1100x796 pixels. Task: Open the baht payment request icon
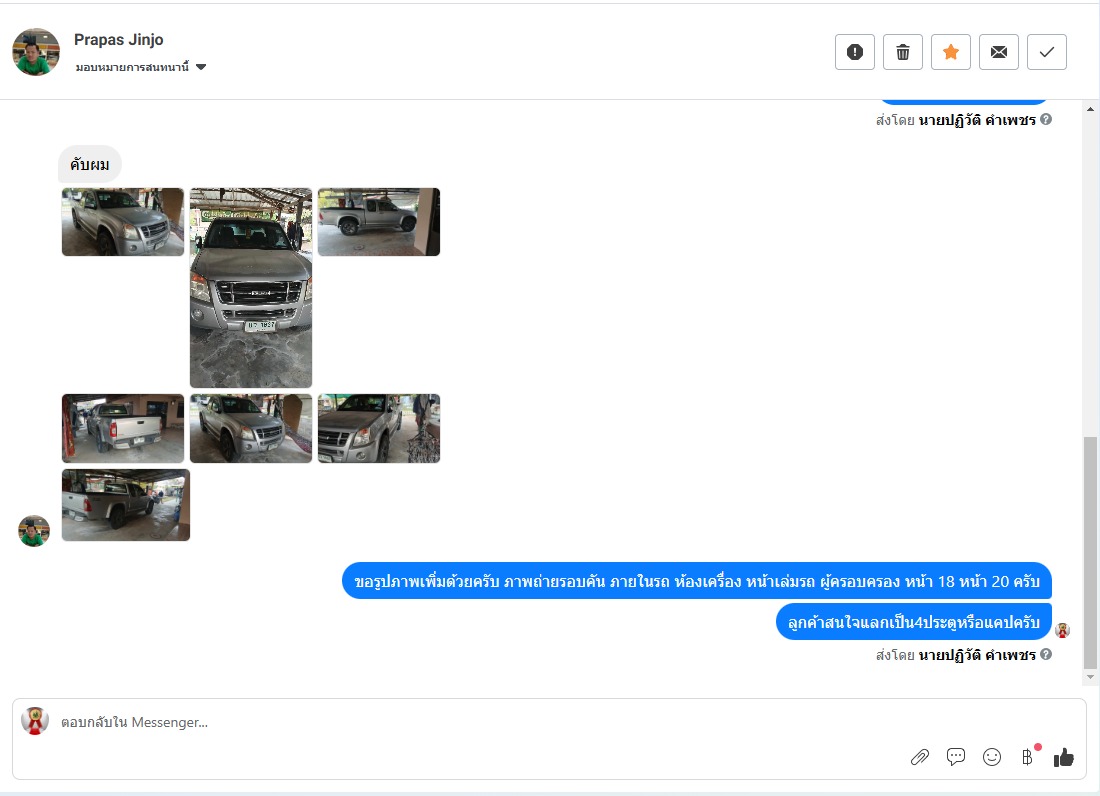(x=1027, y=757)
